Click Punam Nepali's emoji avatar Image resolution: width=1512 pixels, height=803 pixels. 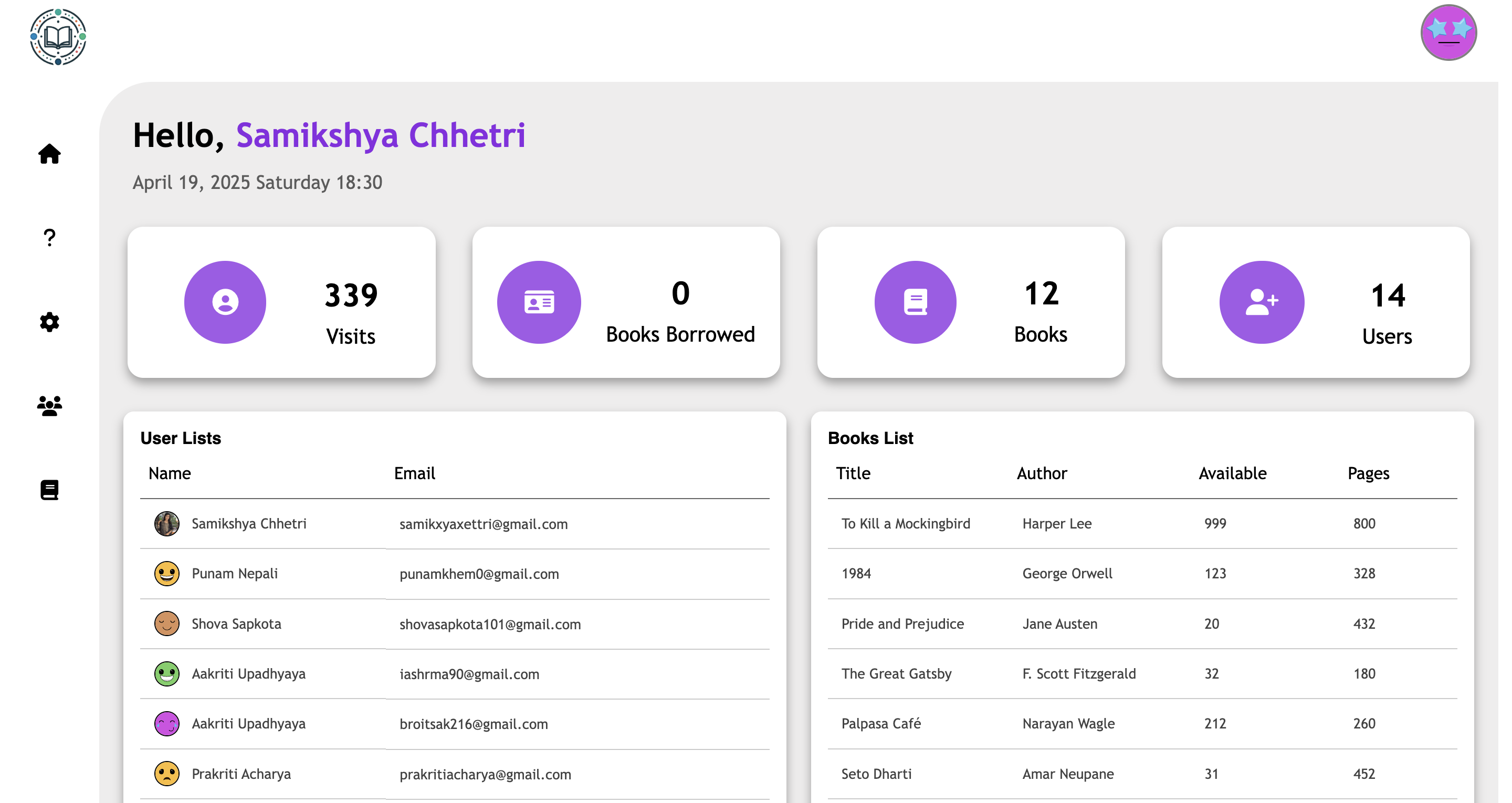click(167, 574)
